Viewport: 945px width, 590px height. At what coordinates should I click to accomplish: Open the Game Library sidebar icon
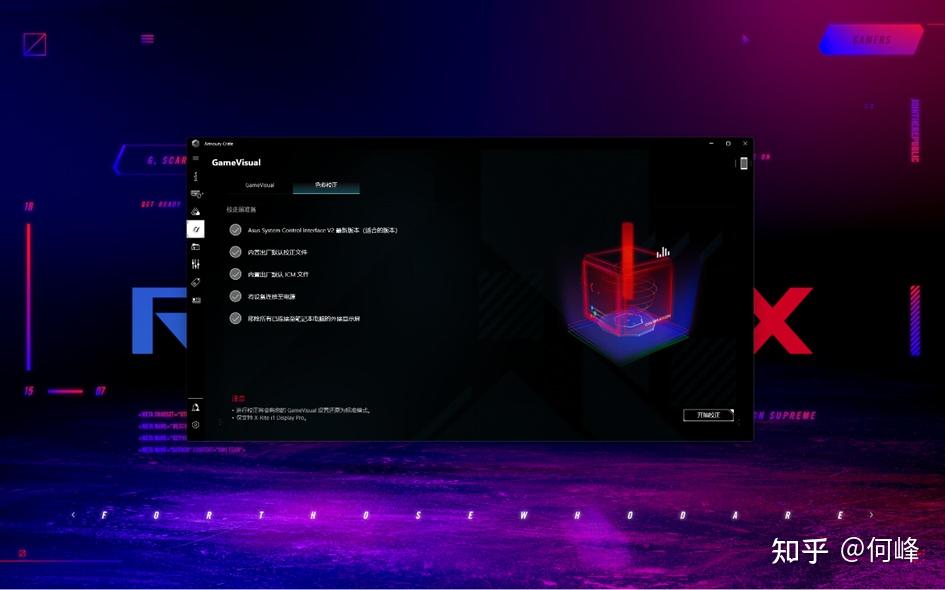tap(195, 246)
